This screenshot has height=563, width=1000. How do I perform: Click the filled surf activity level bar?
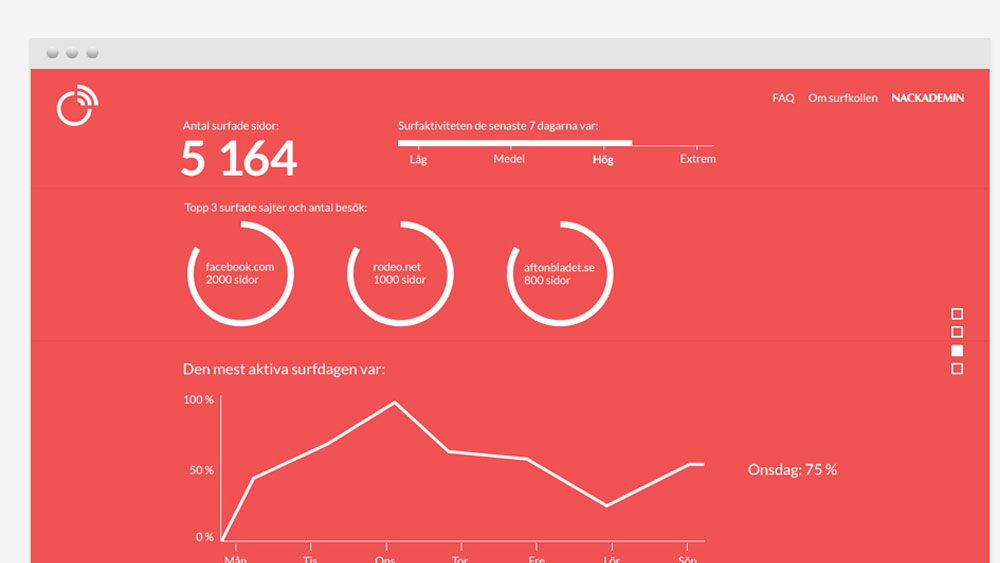coord(515,143)
